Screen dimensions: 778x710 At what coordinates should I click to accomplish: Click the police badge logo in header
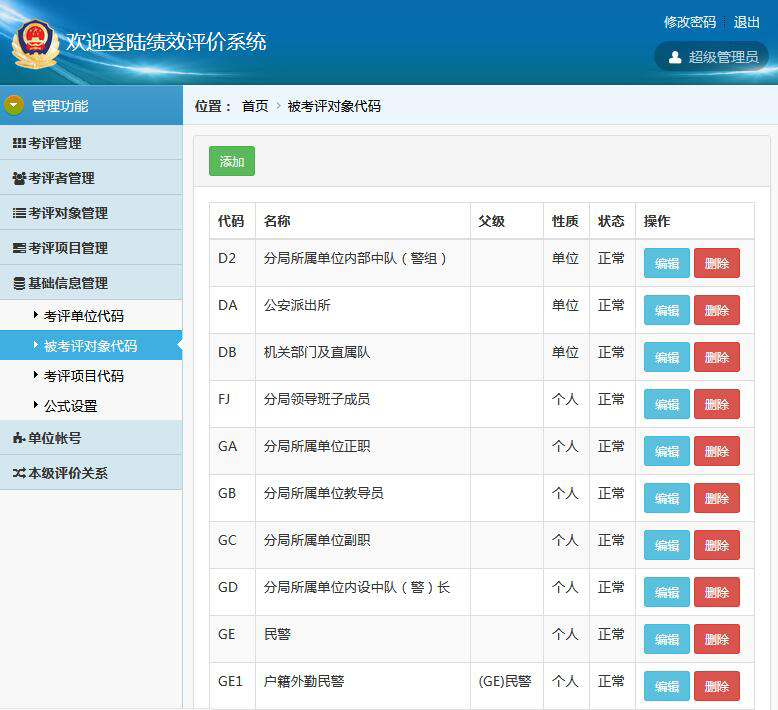click(35, 44)
